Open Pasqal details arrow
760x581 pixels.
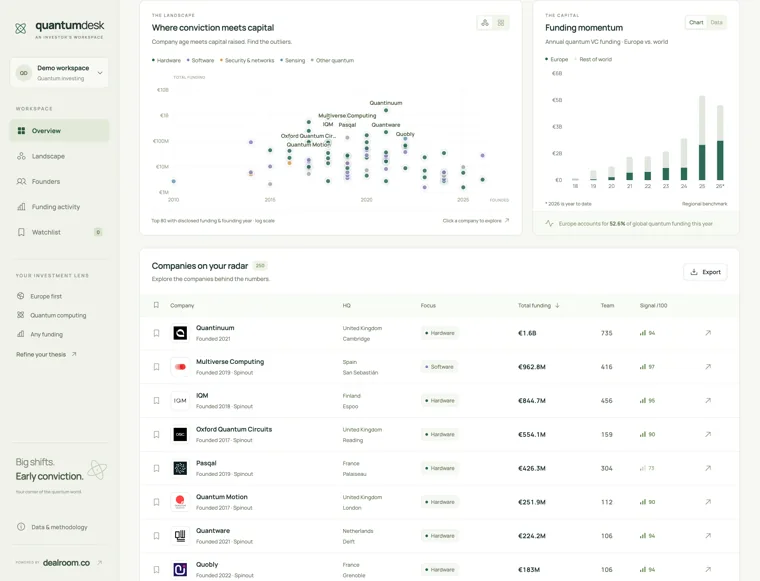pyautogui.click(x=708, y=468)
